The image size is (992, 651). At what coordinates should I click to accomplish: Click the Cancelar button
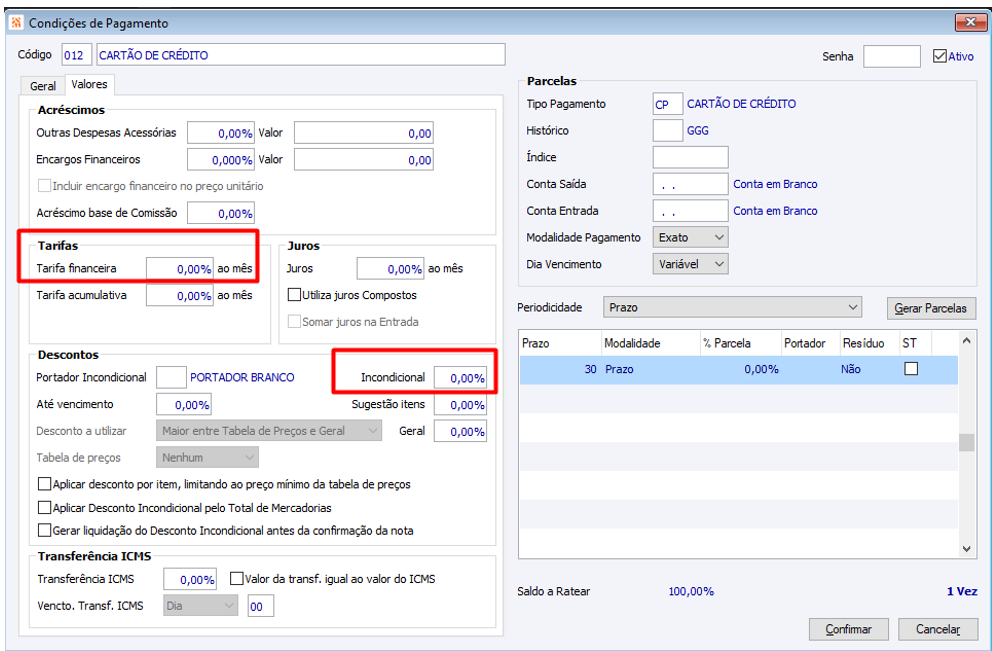[x=938, y=629]
